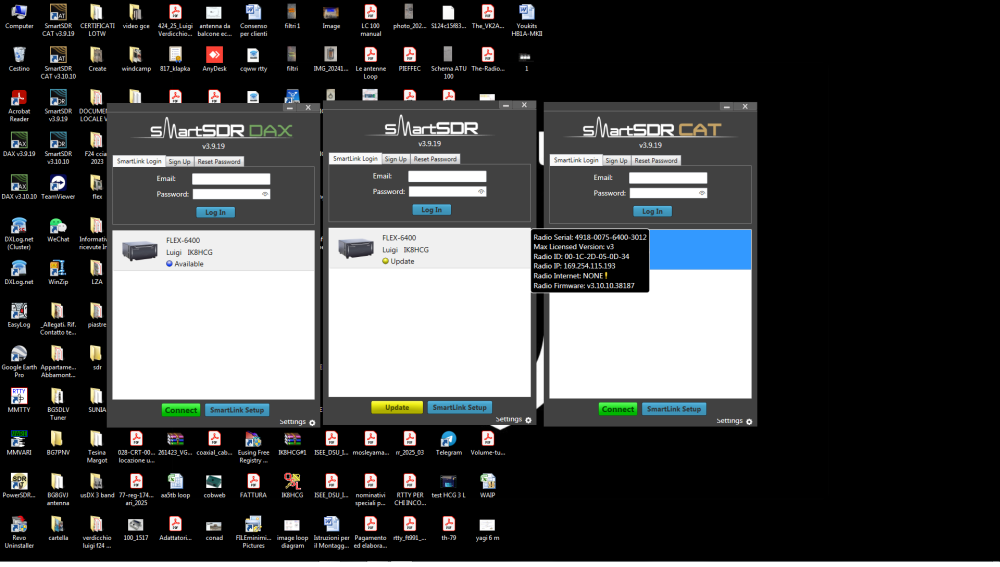Screen dimensions: 1000x567
Task: Select FLEX-6400 Update radio in SmartSDR window
Action: pyautogui.click(x=429, y=249)
